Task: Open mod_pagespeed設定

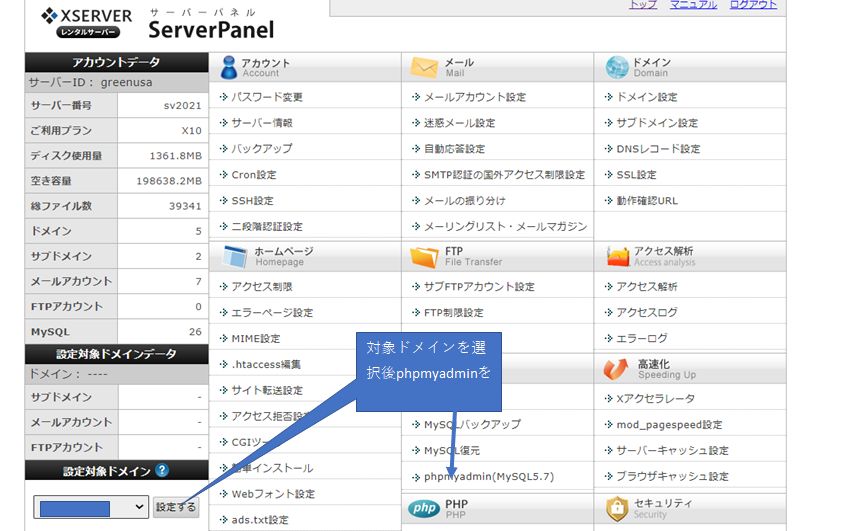Action: [669, 425]
